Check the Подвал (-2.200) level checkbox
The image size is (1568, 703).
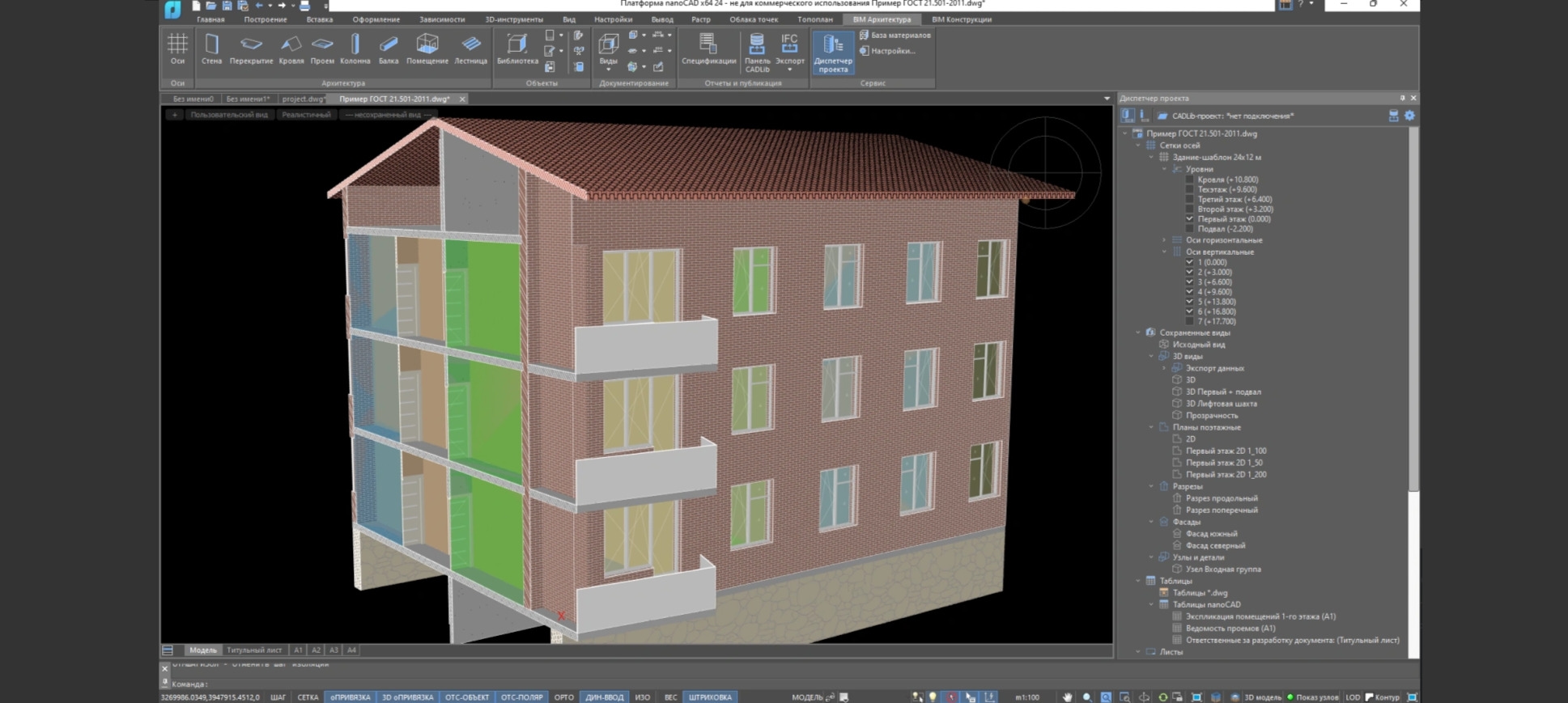(1189, 229)
